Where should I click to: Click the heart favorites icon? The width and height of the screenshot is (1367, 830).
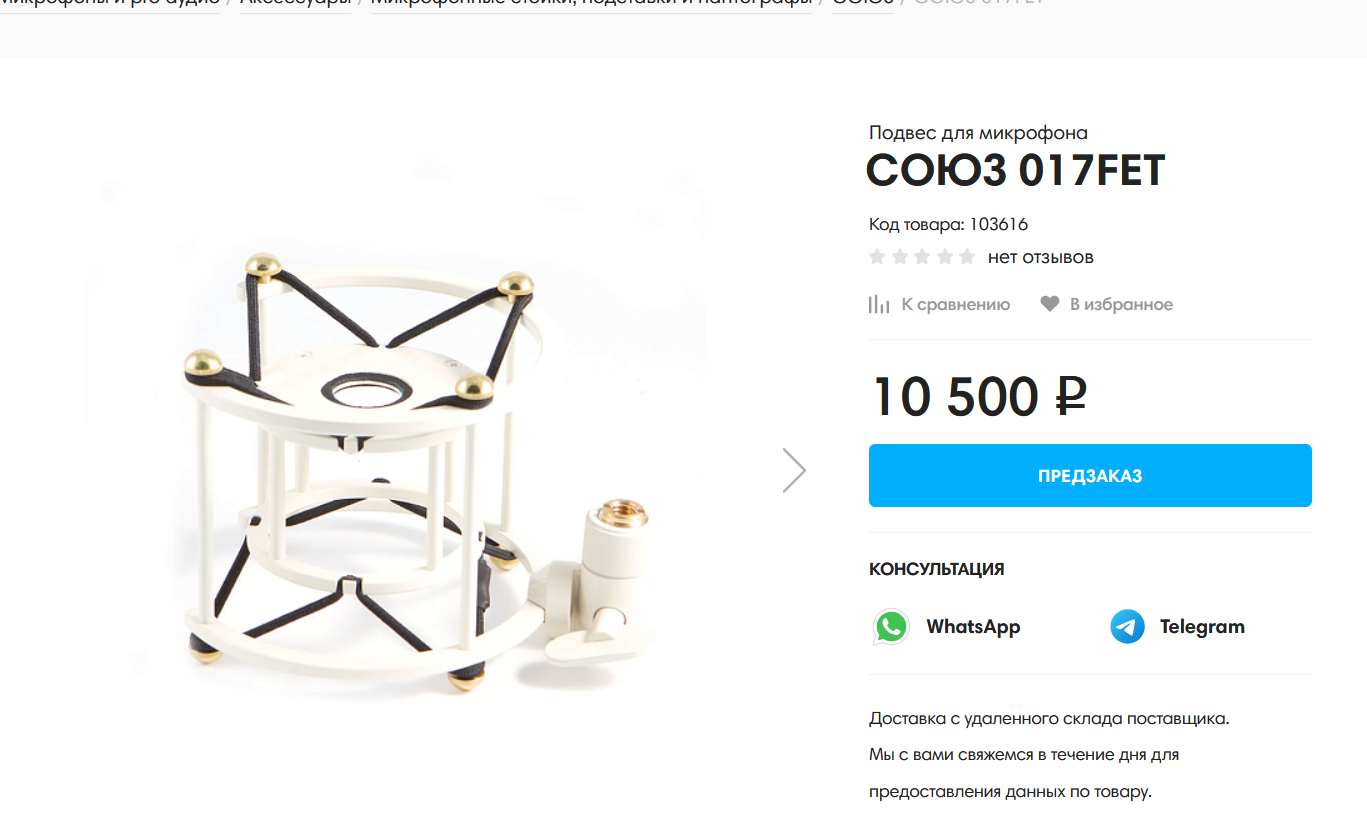[1049, 304]
